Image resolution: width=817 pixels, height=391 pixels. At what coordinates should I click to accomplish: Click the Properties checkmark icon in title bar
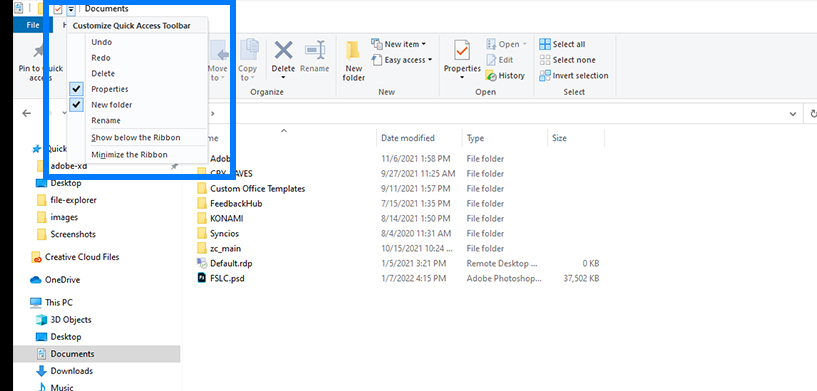(x=58, y=8)
